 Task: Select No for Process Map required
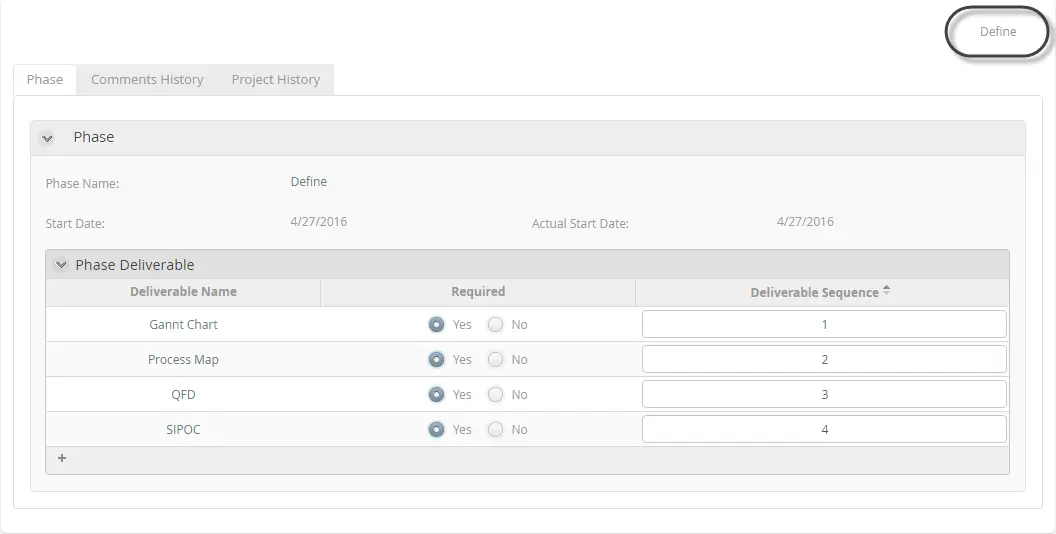click(x=495, y=360)
